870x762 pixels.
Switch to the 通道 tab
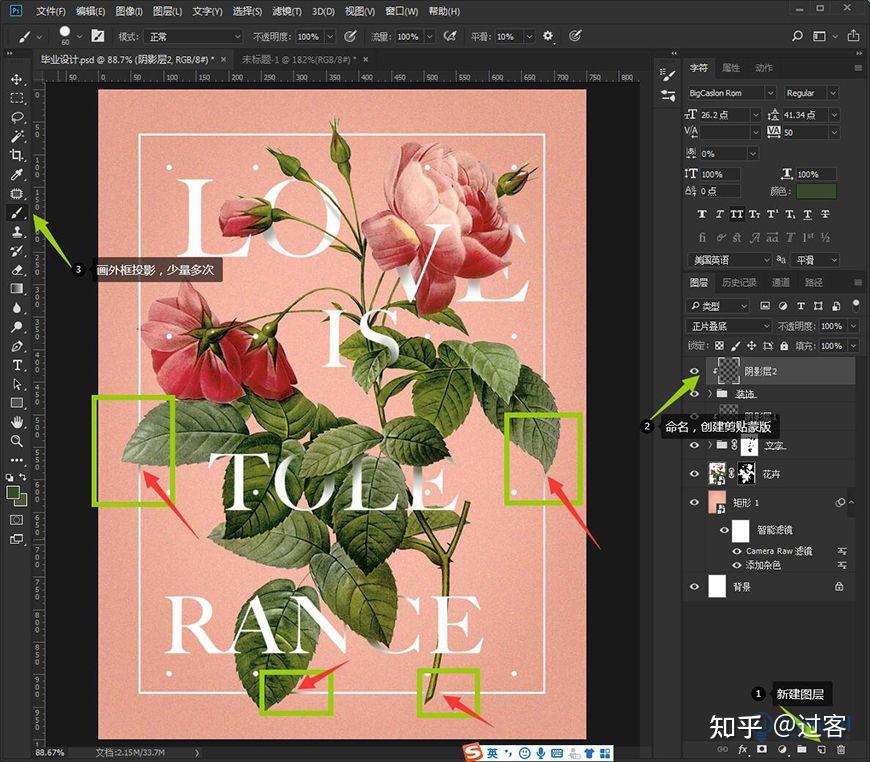point(780,282)
